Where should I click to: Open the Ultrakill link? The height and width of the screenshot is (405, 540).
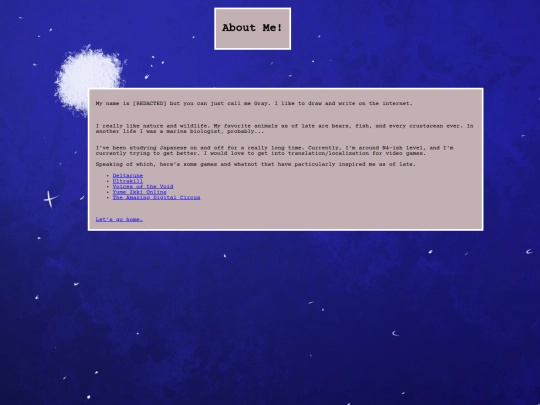pyautogui.click(x=127, y=181)
